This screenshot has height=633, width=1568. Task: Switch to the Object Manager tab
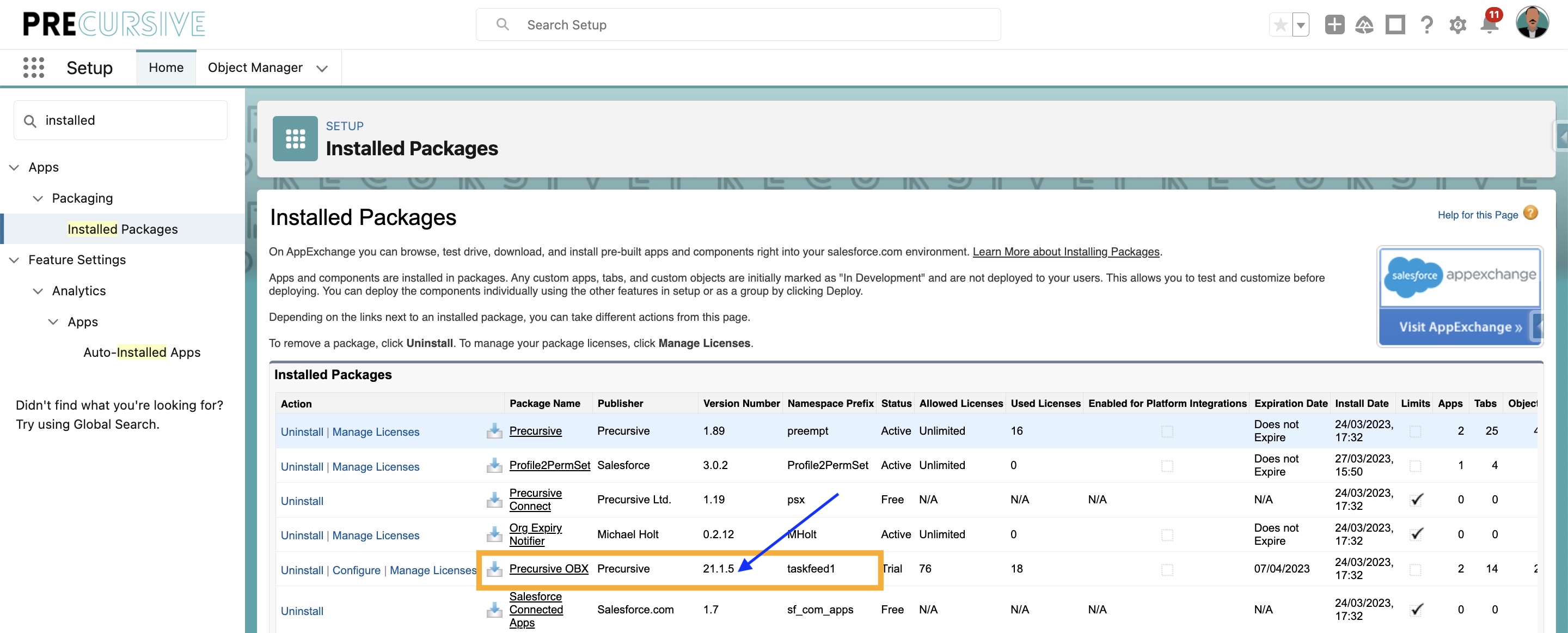[255, 68]
